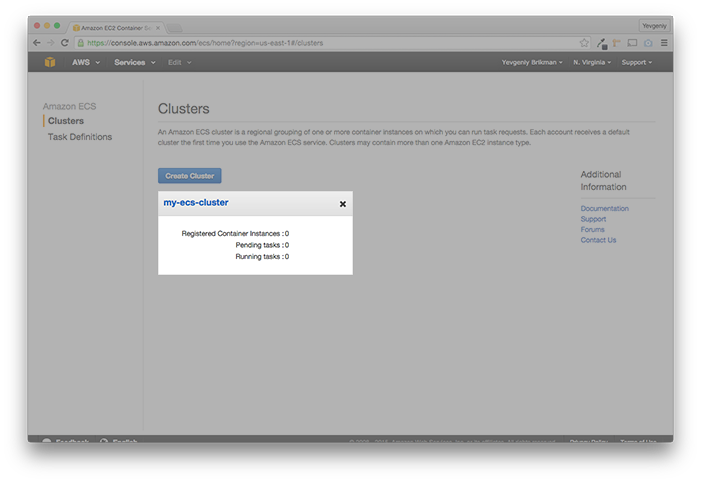Click the AWS cube logo icon
This screenshot has height=482, width=701.
point(50,62)
